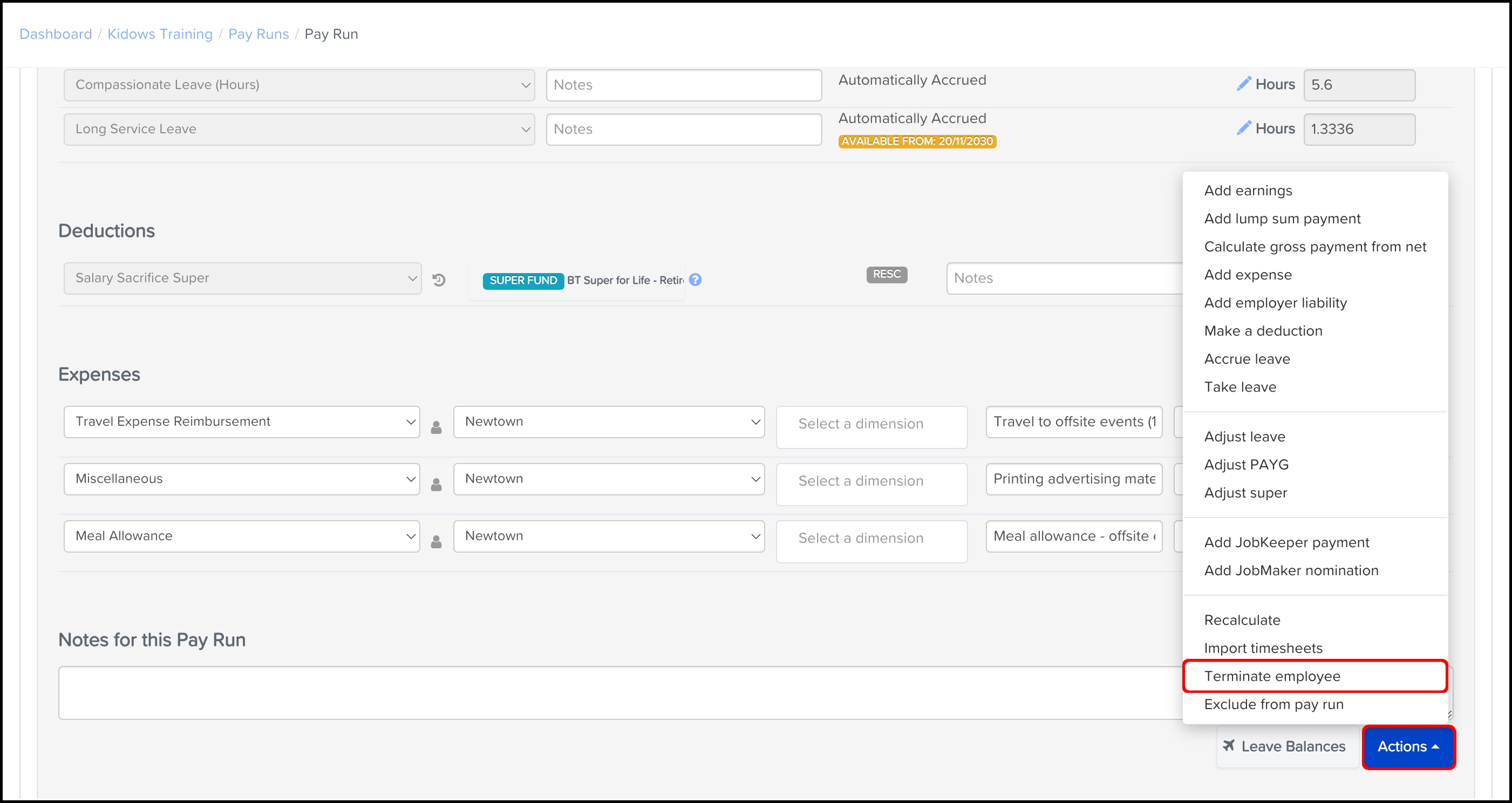Select Add lump sum payment menu item
1512x803 pixels.
1282,219
